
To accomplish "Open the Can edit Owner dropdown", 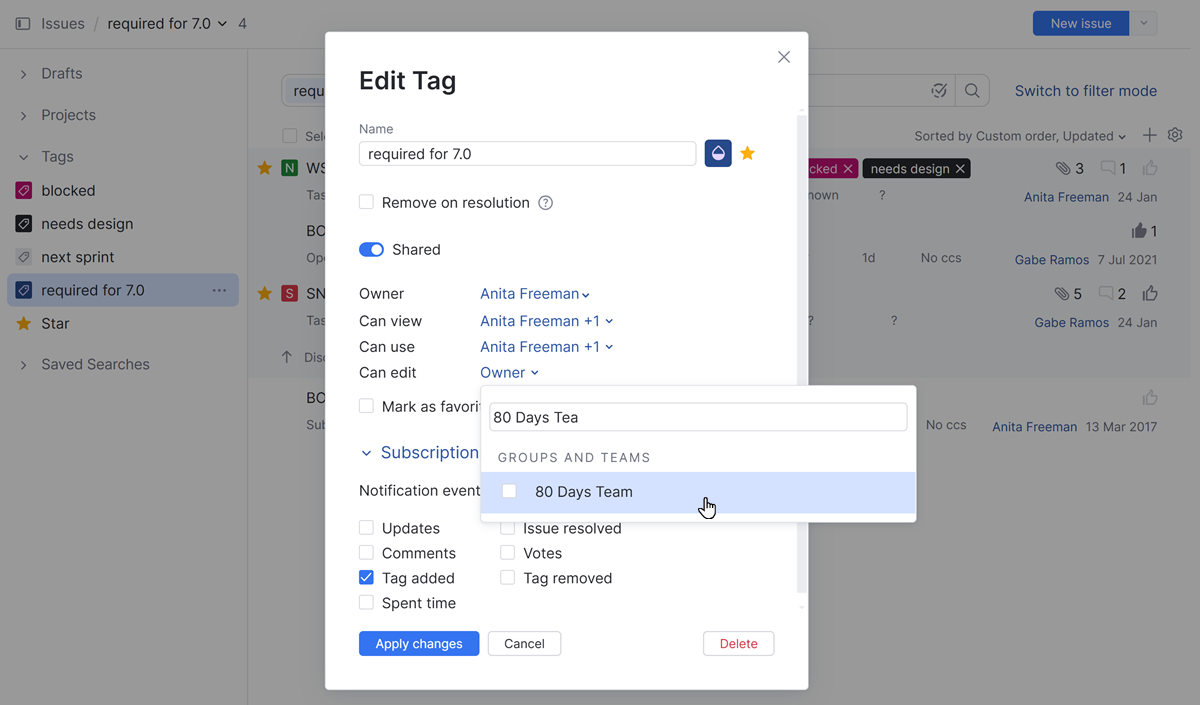I will click(x=509, y=373).
